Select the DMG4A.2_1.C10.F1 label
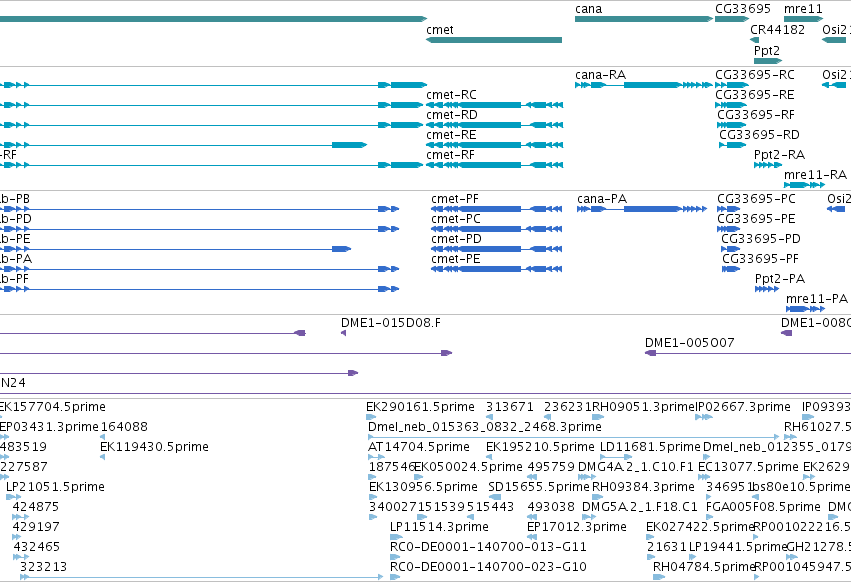The width and height of the screenshot is (851, 582). [x=636, y=467]
